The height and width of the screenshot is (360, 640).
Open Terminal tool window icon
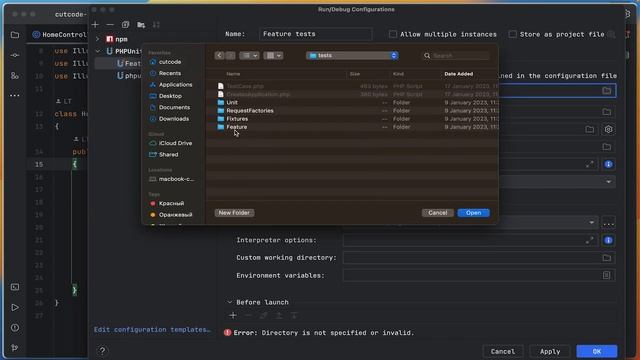[x=15, y=287]
